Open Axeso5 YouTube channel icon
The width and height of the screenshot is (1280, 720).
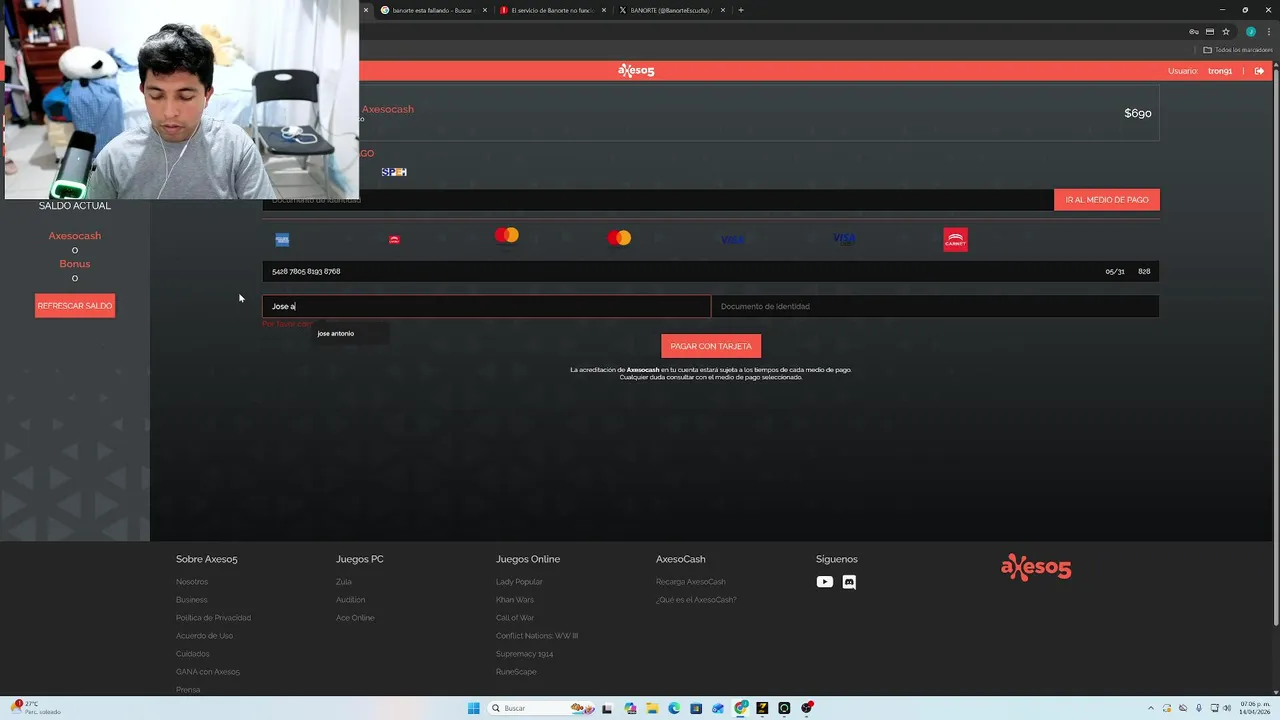tap(824, 582)
